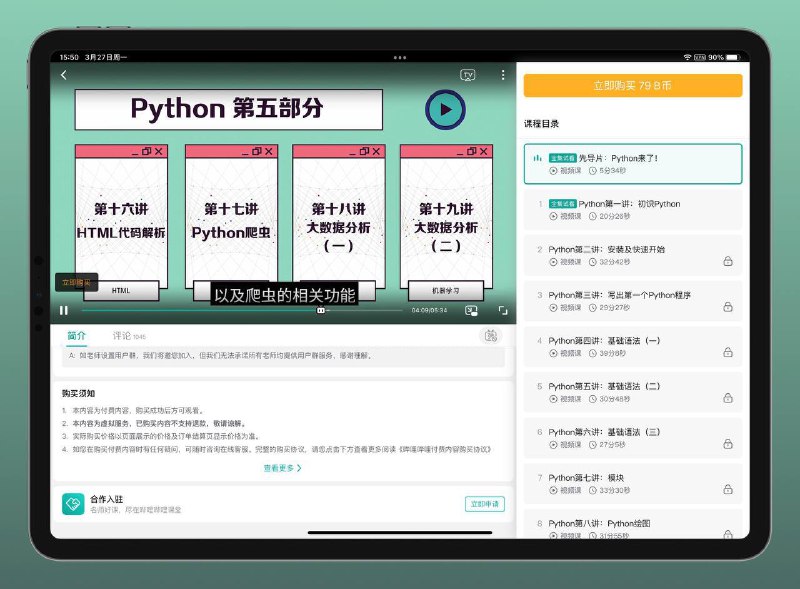
Task: Expand 查看更多 under purchase notes
Action: tap(281, 467)
